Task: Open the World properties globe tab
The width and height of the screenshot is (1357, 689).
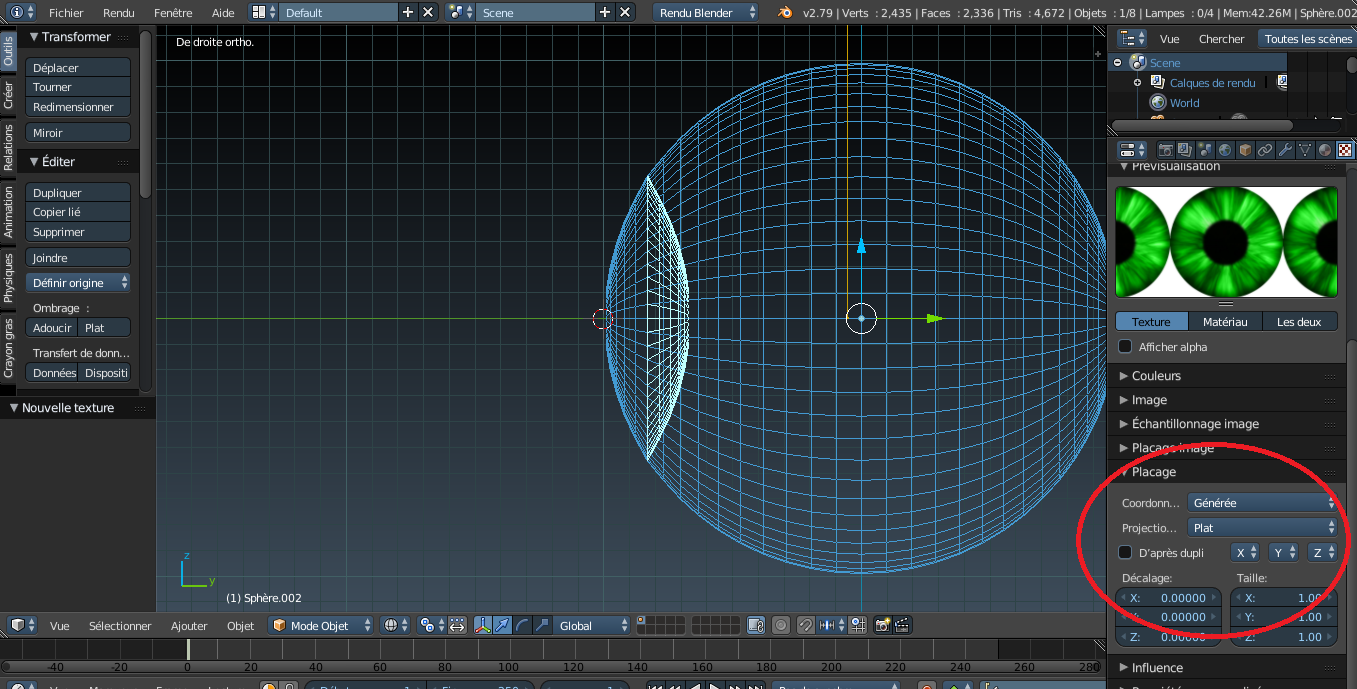Action: coord(1225,150)
